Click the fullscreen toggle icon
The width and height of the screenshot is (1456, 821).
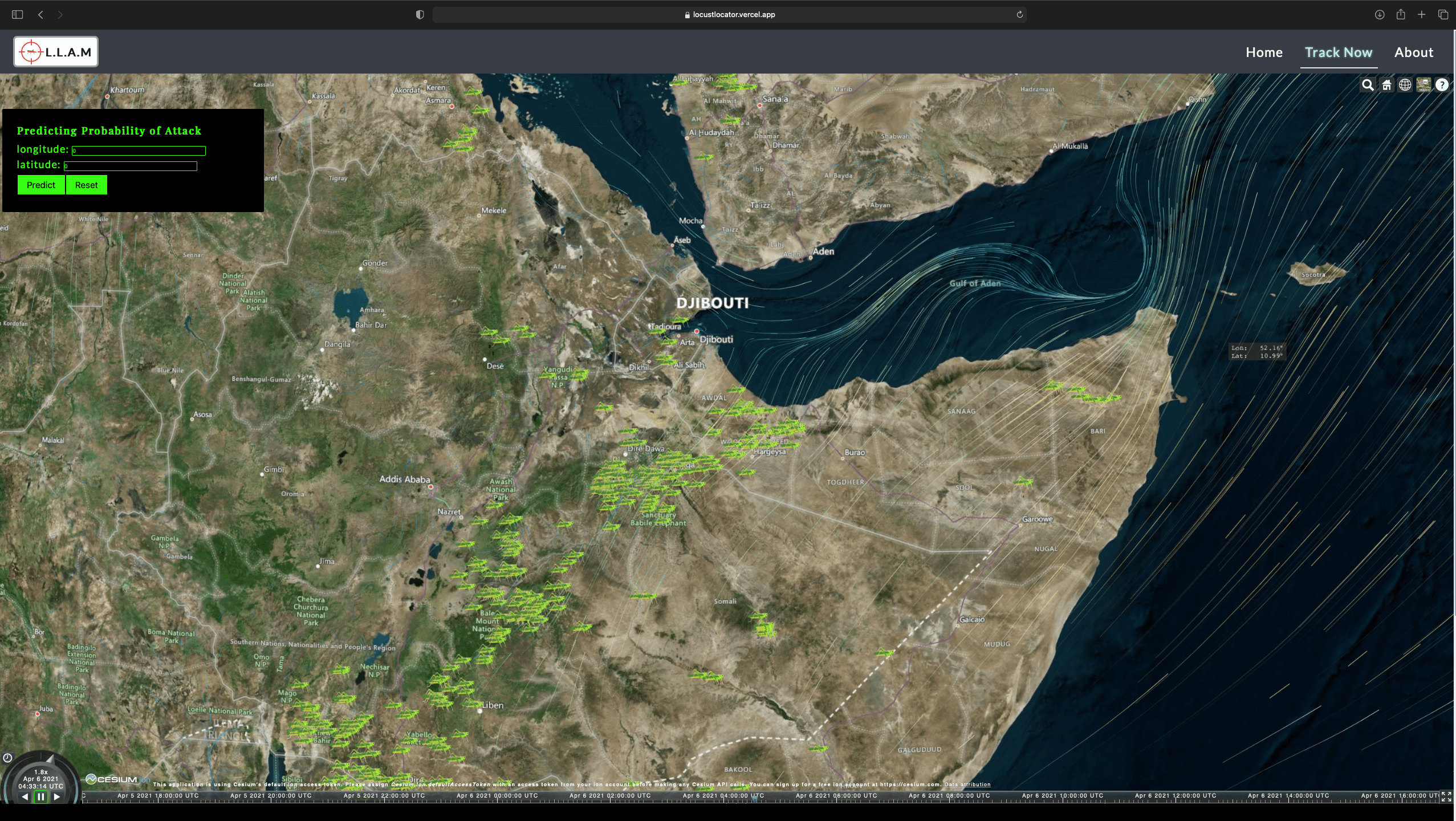tap(1446, 796)
